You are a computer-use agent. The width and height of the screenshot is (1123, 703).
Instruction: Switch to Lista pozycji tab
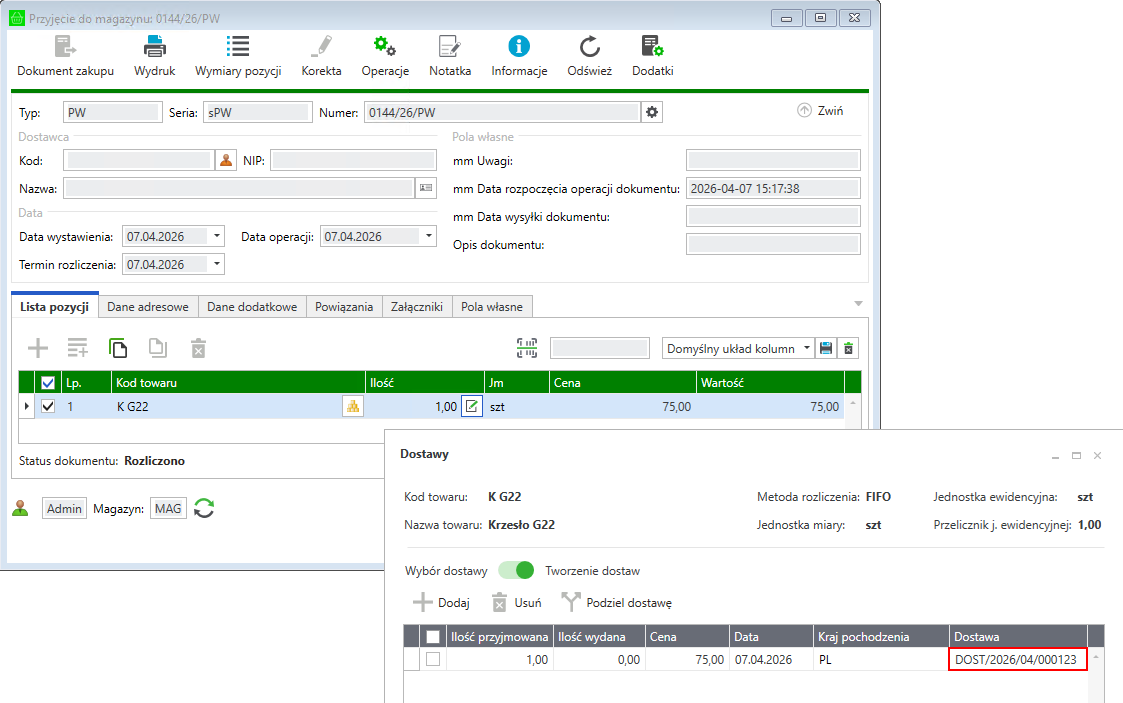pyautogui.click(x=54, y=306)
